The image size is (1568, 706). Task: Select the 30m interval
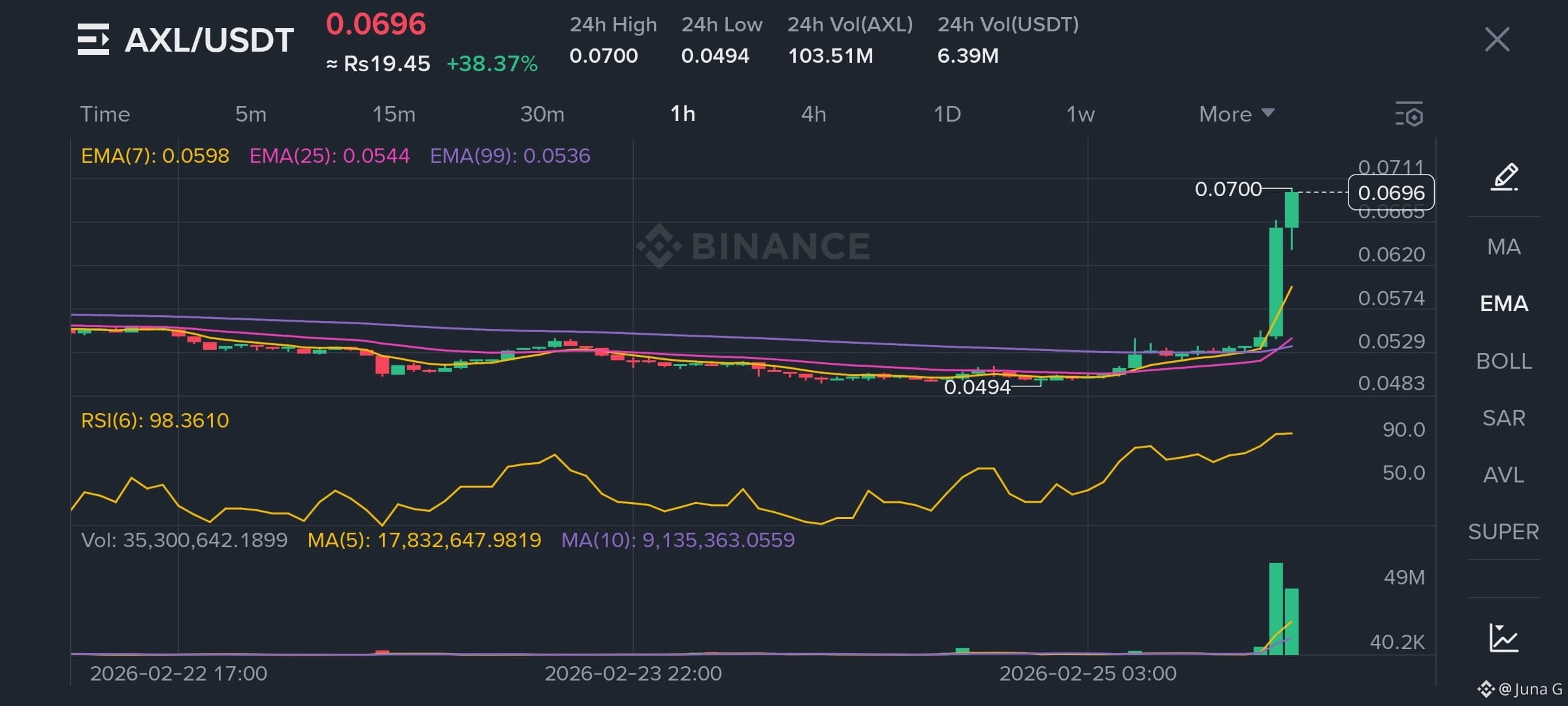(x=542, y=114)
